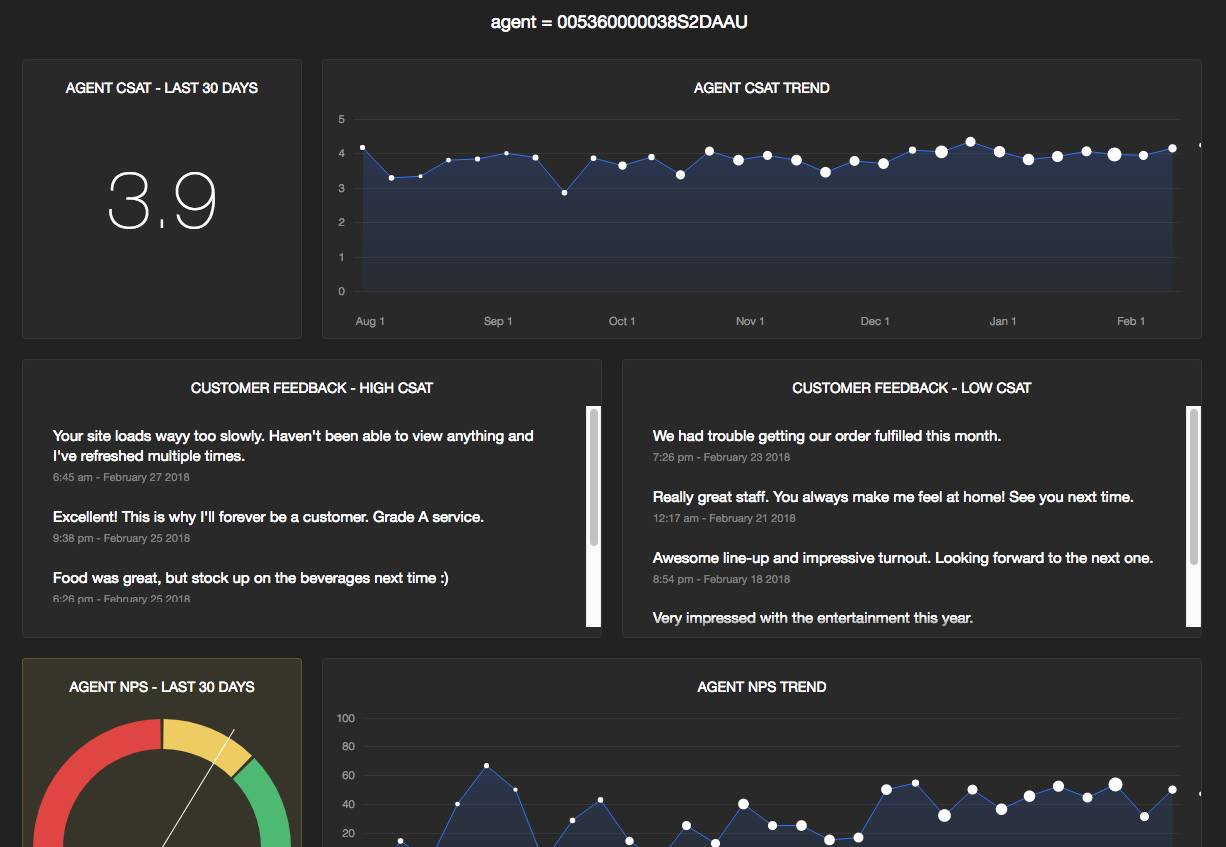Screen dimensions: 1226x847
Task: Click the largest NPS data point near 54
Action: click(x=1116, y=785)
